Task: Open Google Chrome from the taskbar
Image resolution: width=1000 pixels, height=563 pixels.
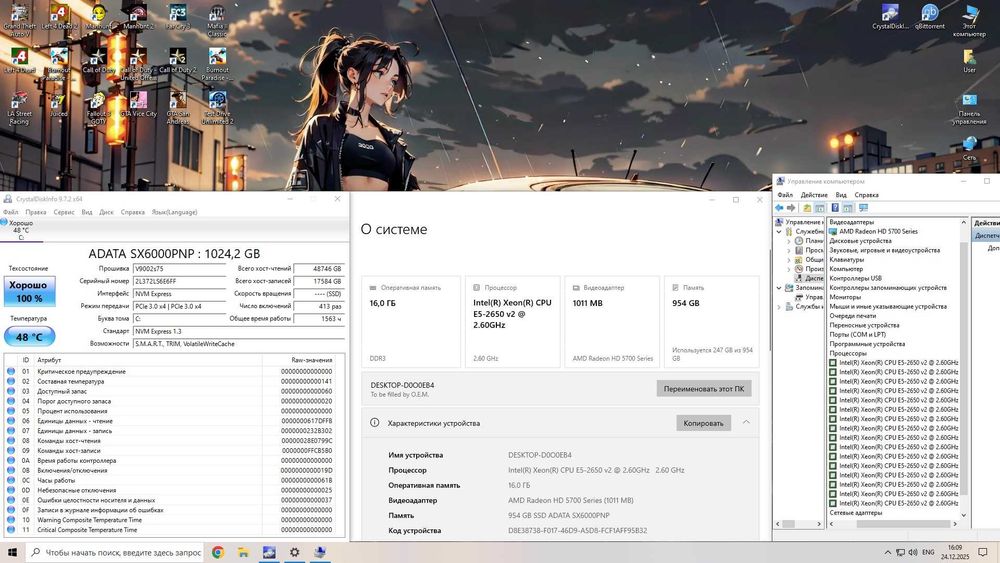Action: [x=217, y=552]
